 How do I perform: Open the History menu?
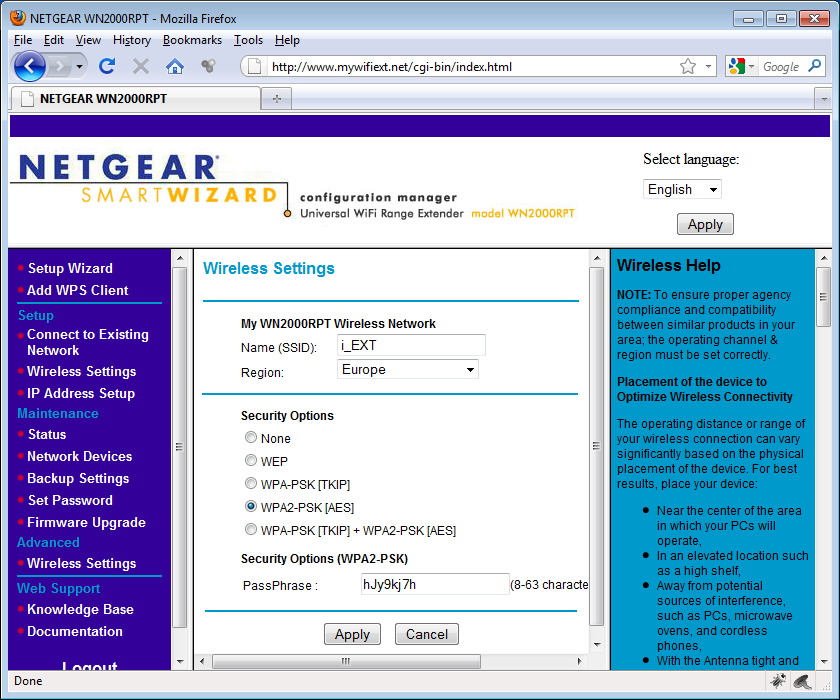(x=132, y=40)
